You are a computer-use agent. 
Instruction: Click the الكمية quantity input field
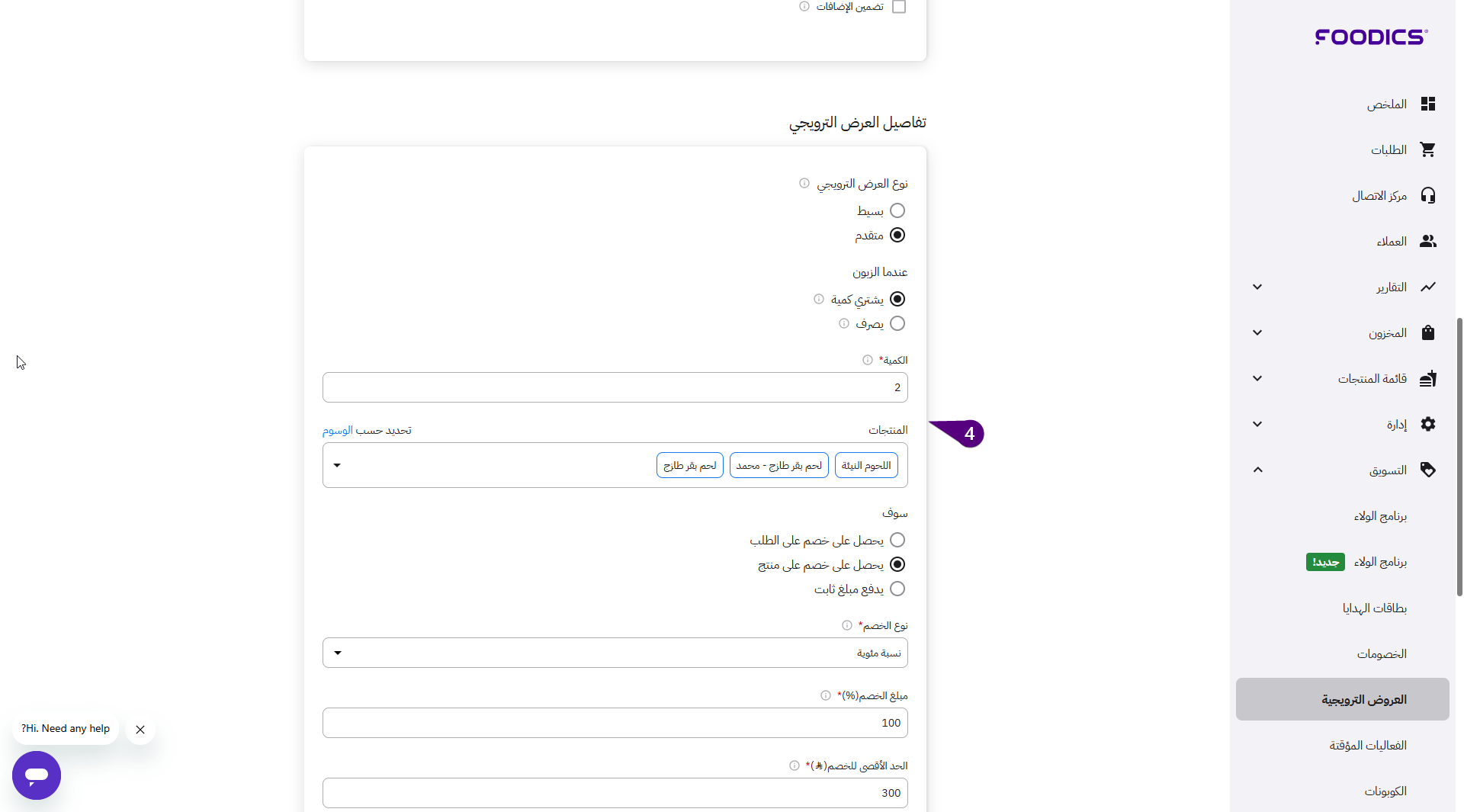pyautogui.click(x=615, y=387)
